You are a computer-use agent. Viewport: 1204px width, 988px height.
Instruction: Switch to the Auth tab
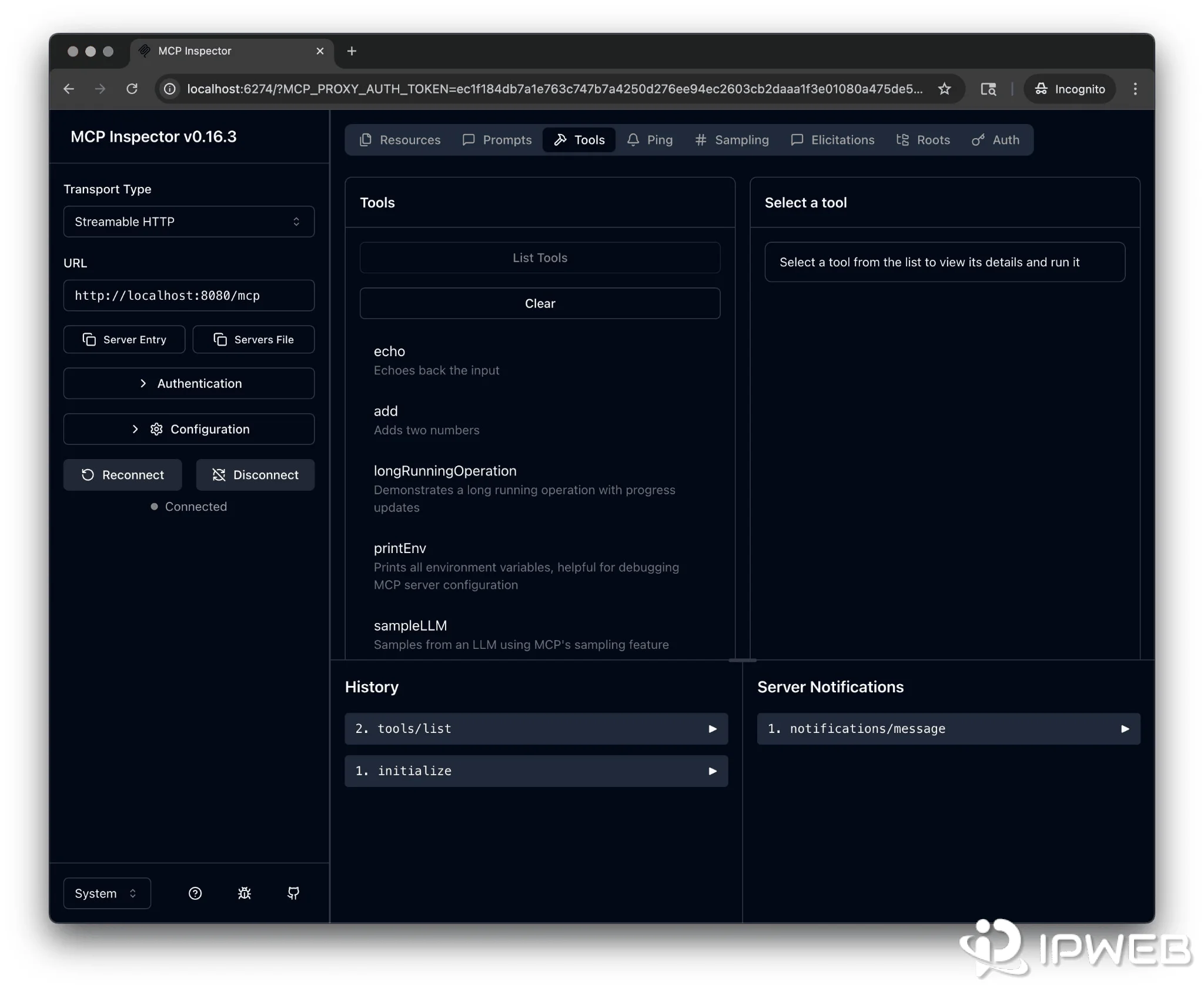point(996,140)
